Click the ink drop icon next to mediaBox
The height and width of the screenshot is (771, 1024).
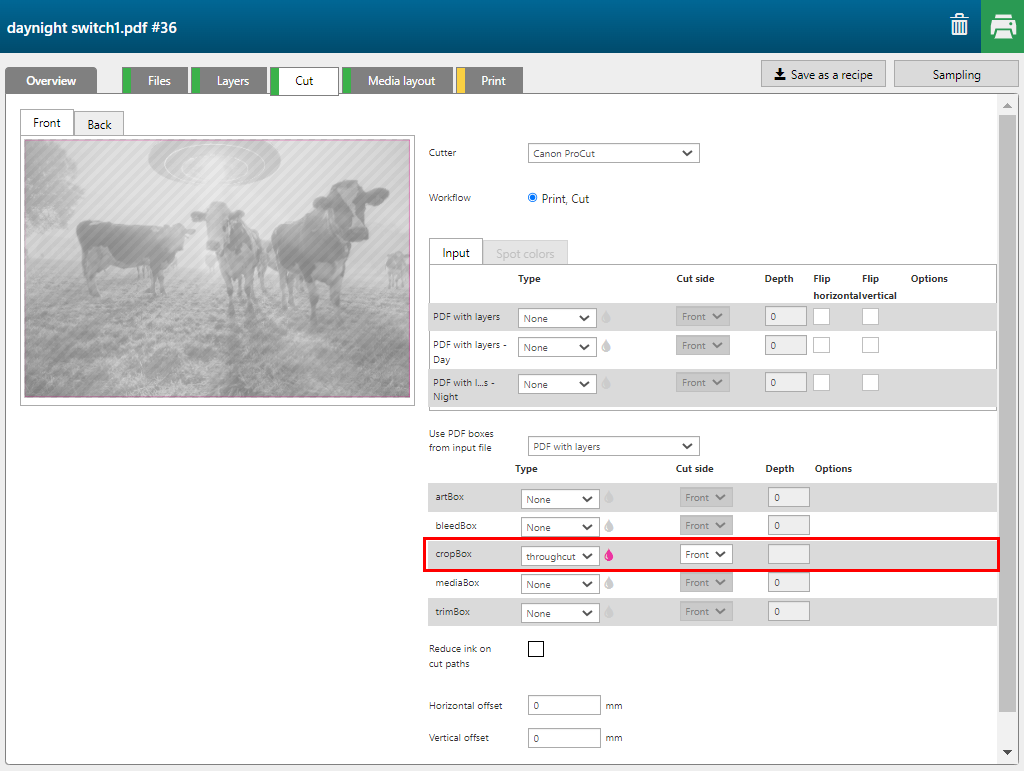pyautogui.click(x=609, y=583)
